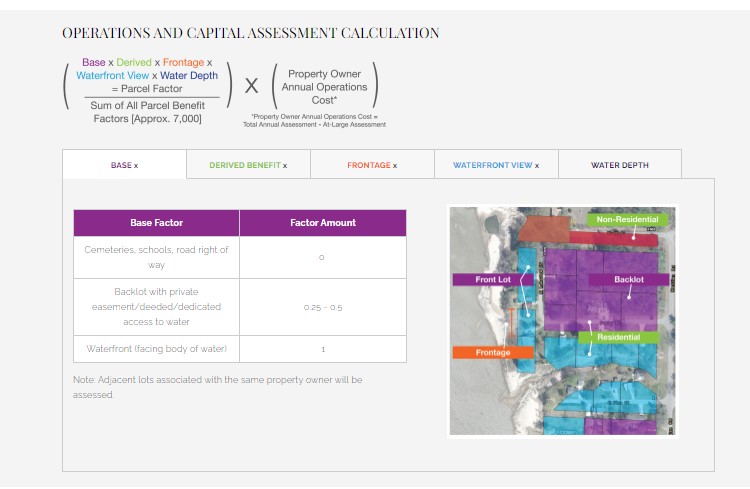Click the purple Front Lot map label

tap(493, 280)
